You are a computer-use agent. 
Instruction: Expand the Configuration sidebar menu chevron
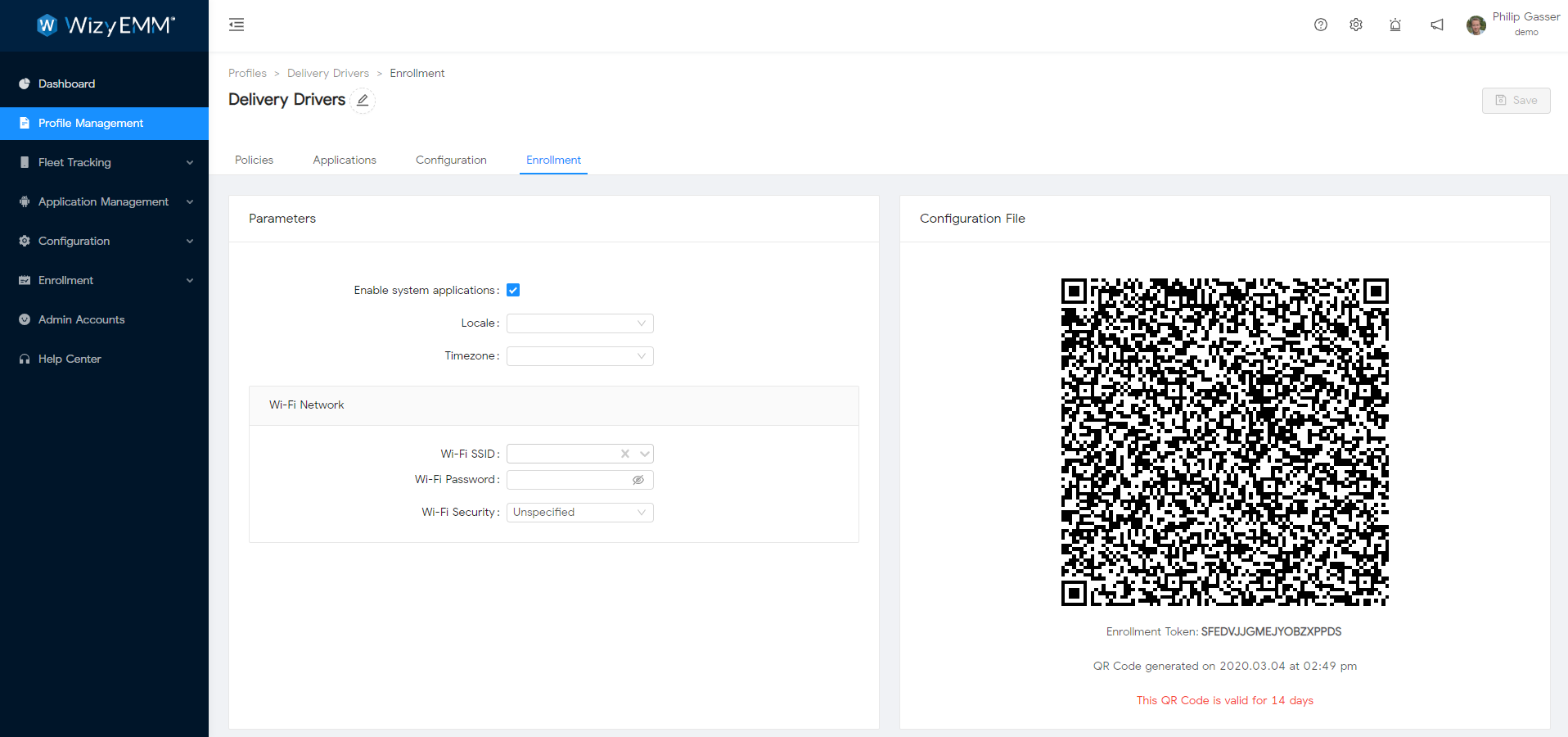coord(190,241)
